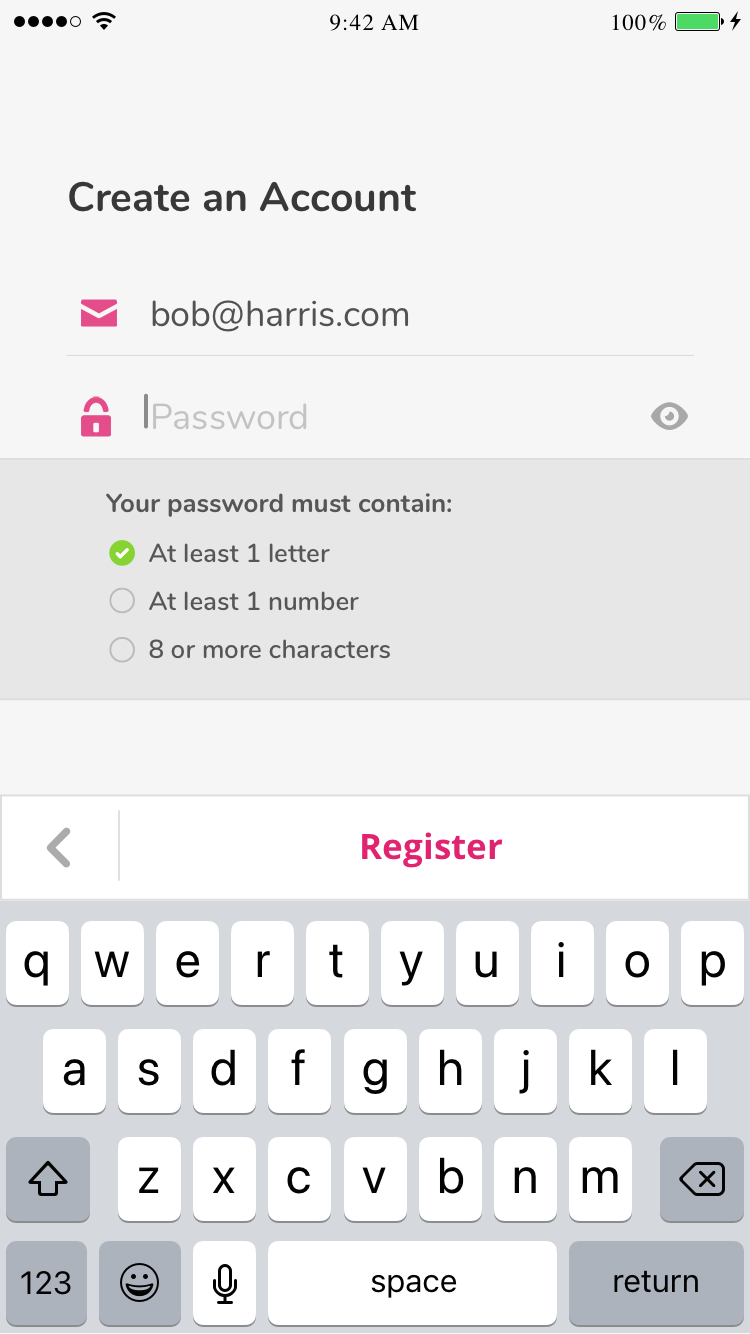Toggle password visibility with eye icon

coord(669,416)
